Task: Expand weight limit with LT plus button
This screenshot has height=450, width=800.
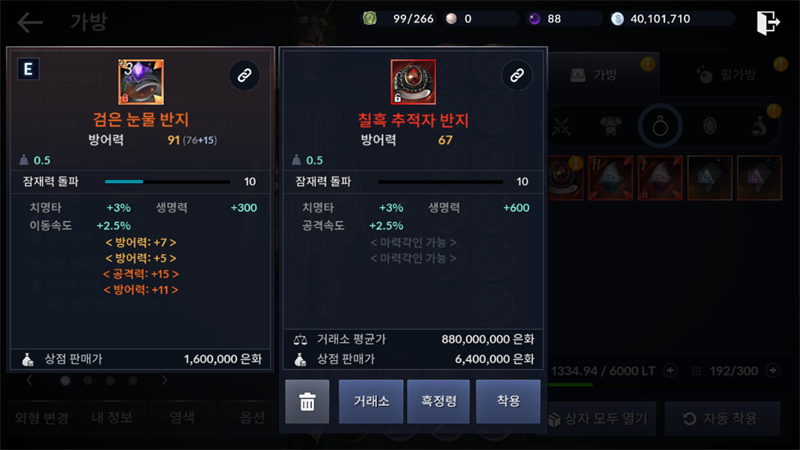Action: point(670,370)
